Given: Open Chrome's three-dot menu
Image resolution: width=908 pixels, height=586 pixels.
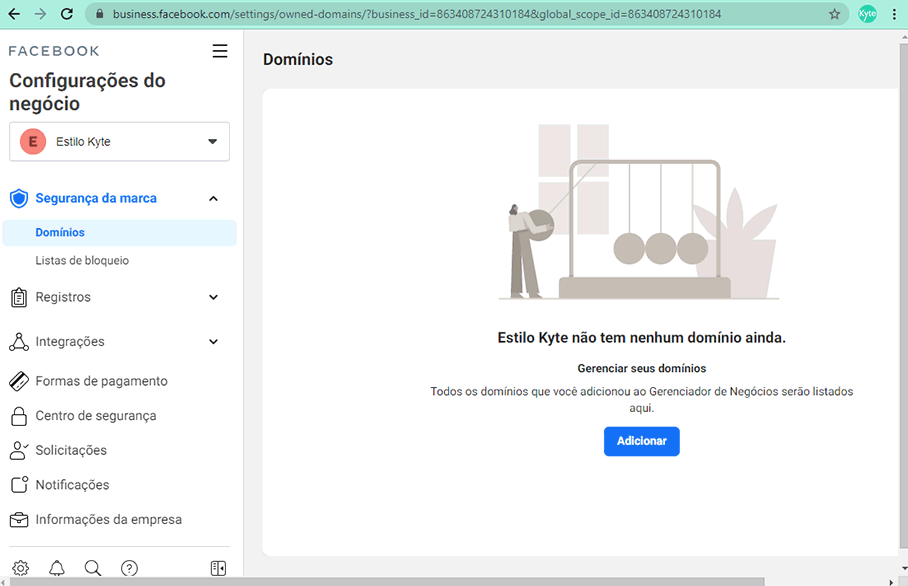Looking at the screenshot, I should click(894, 14).
